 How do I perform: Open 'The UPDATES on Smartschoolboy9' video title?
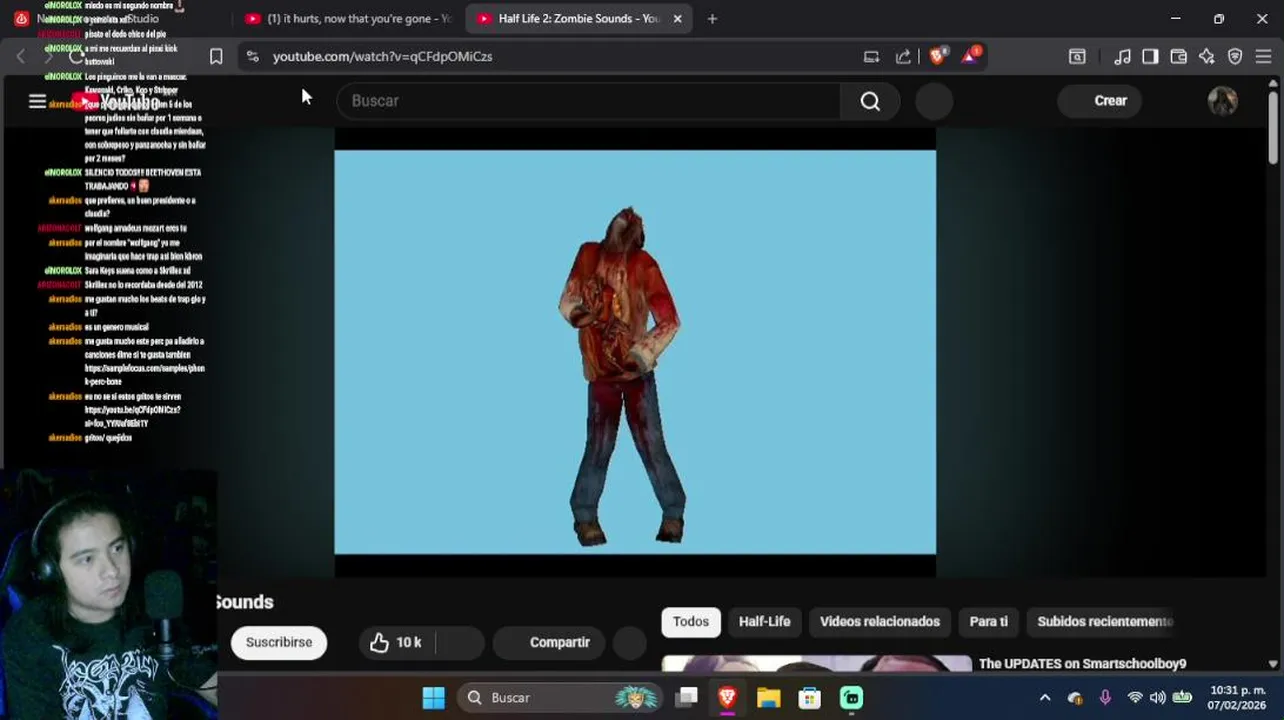(x=1082, y=663)
